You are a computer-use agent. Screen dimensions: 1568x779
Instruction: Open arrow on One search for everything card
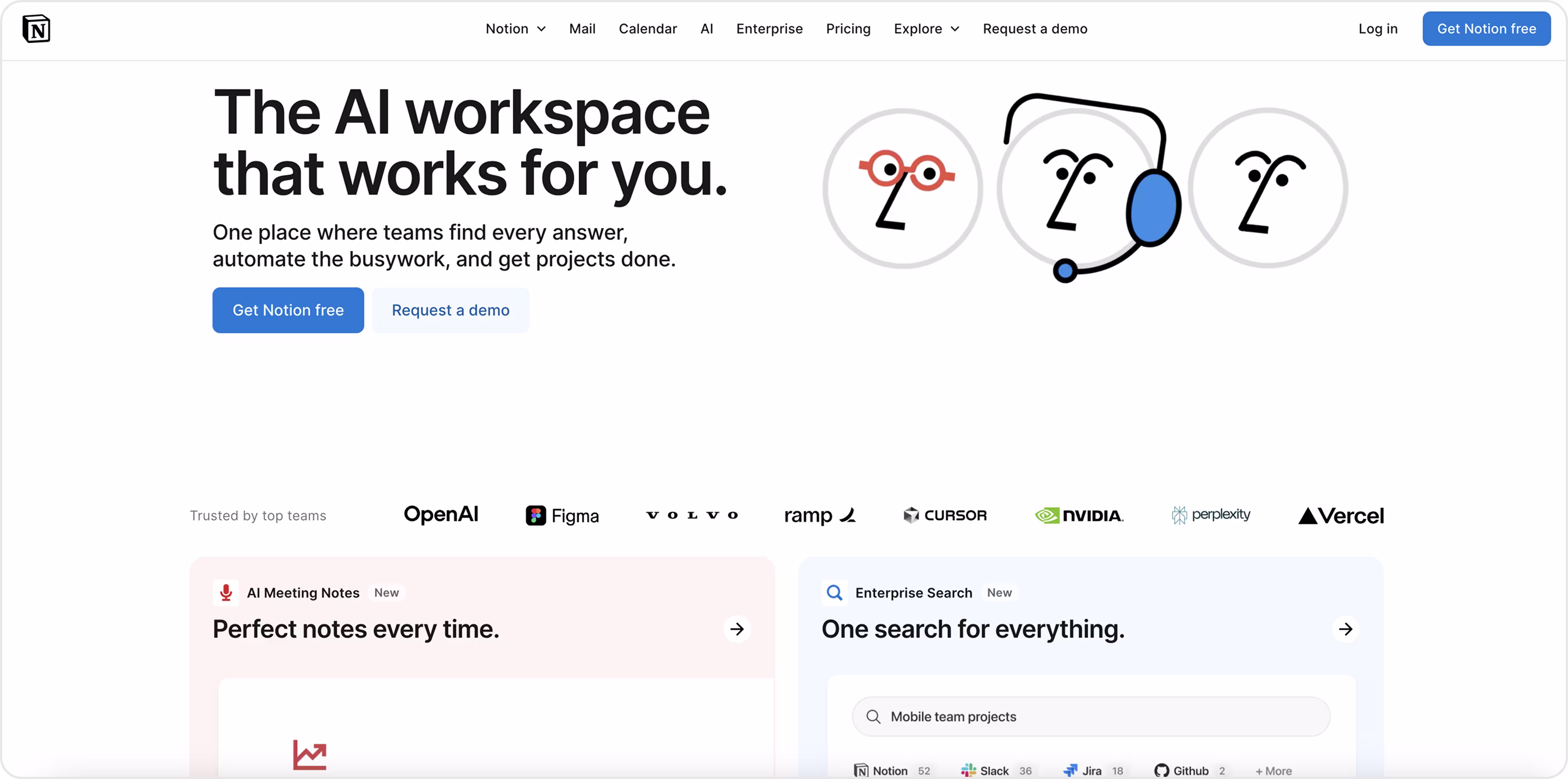coord(1345,629)
